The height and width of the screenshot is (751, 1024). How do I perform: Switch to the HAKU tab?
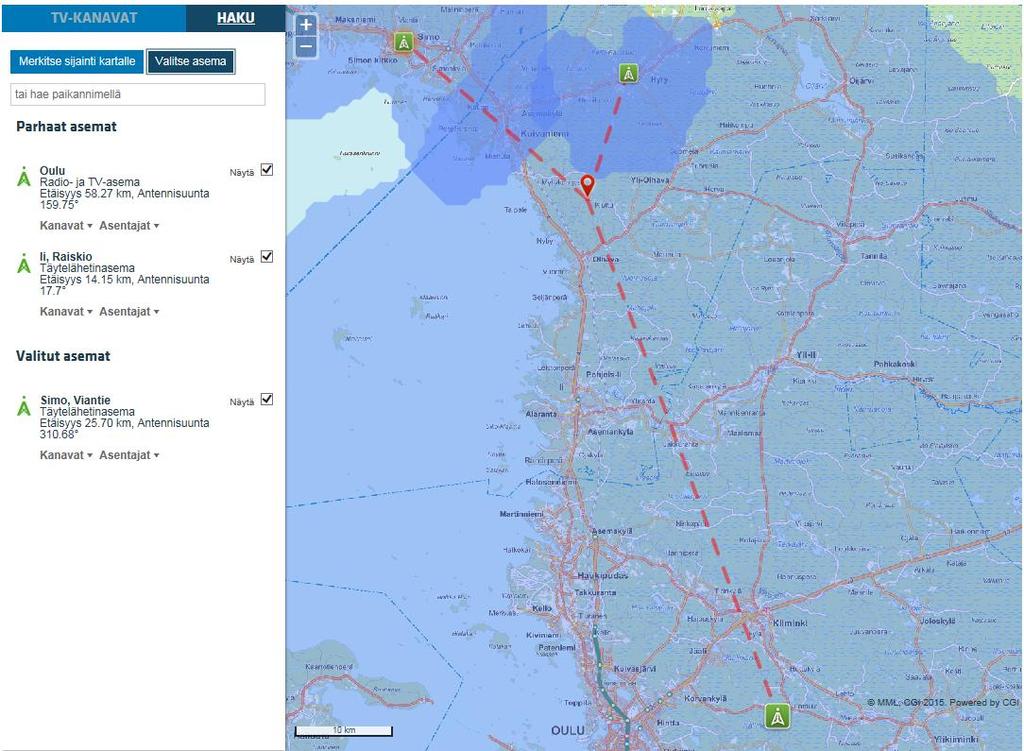pyautogui.click(x=236, y=18)
